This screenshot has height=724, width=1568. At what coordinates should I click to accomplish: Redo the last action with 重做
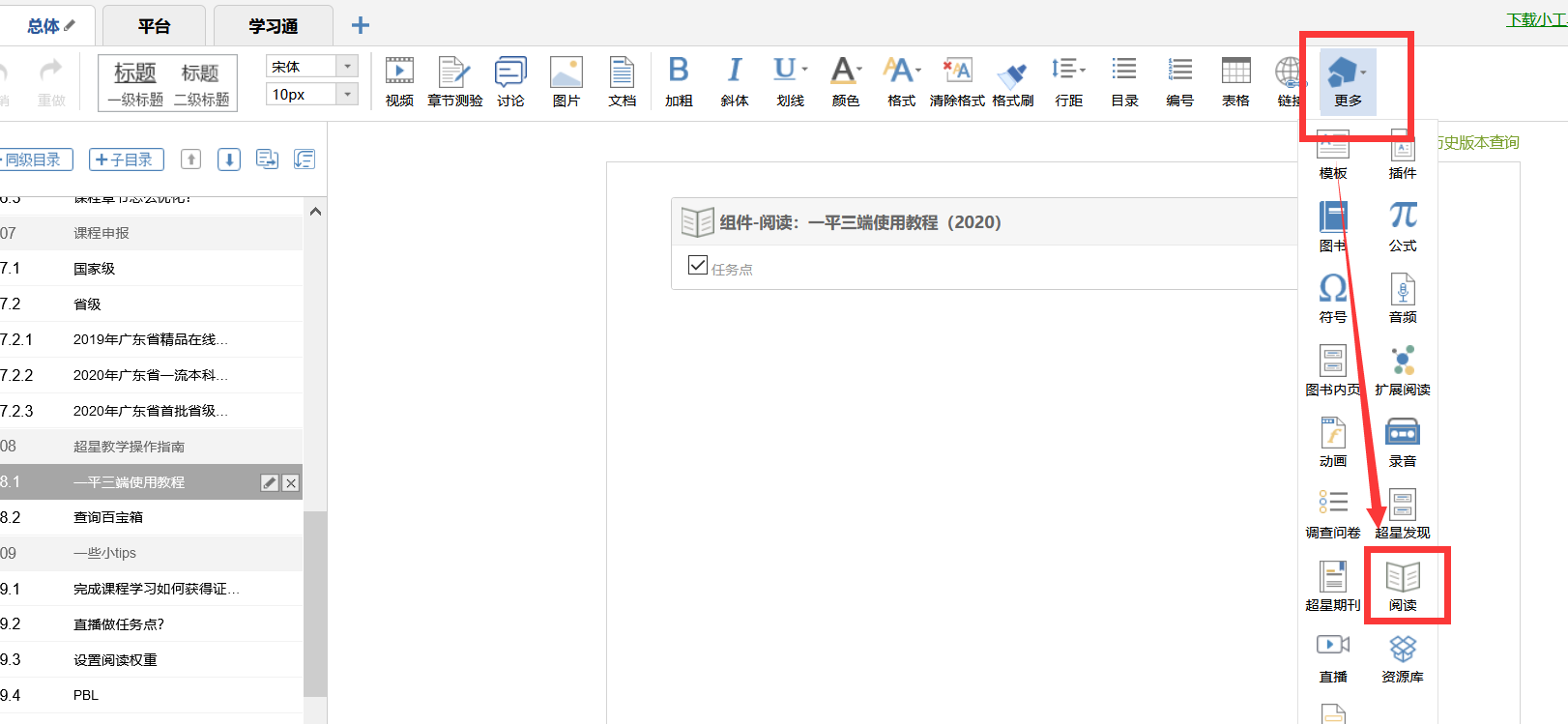click(51, 80)
